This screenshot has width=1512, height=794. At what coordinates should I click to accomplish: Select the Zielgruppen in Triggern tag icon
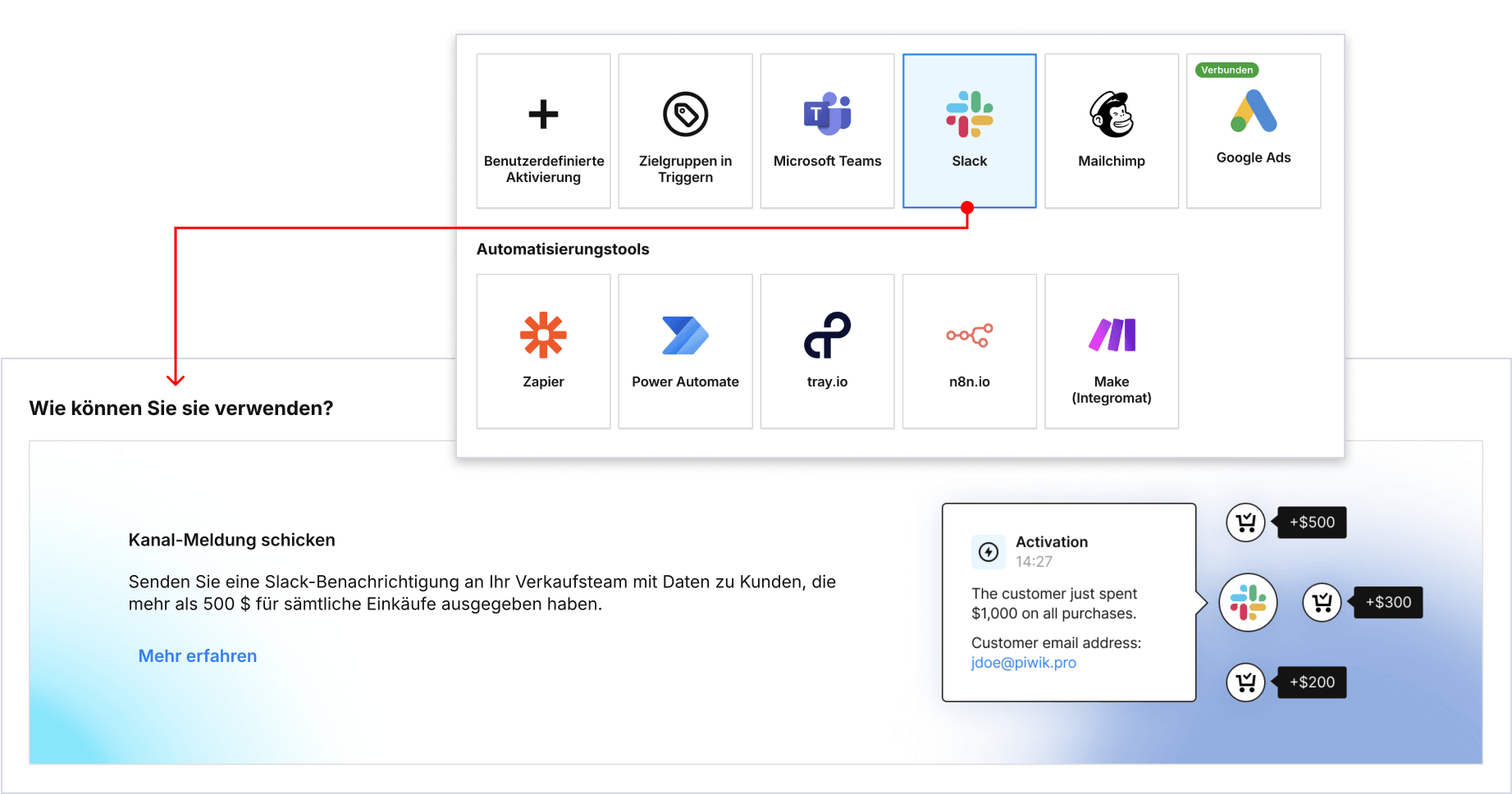tap(685, 114)
